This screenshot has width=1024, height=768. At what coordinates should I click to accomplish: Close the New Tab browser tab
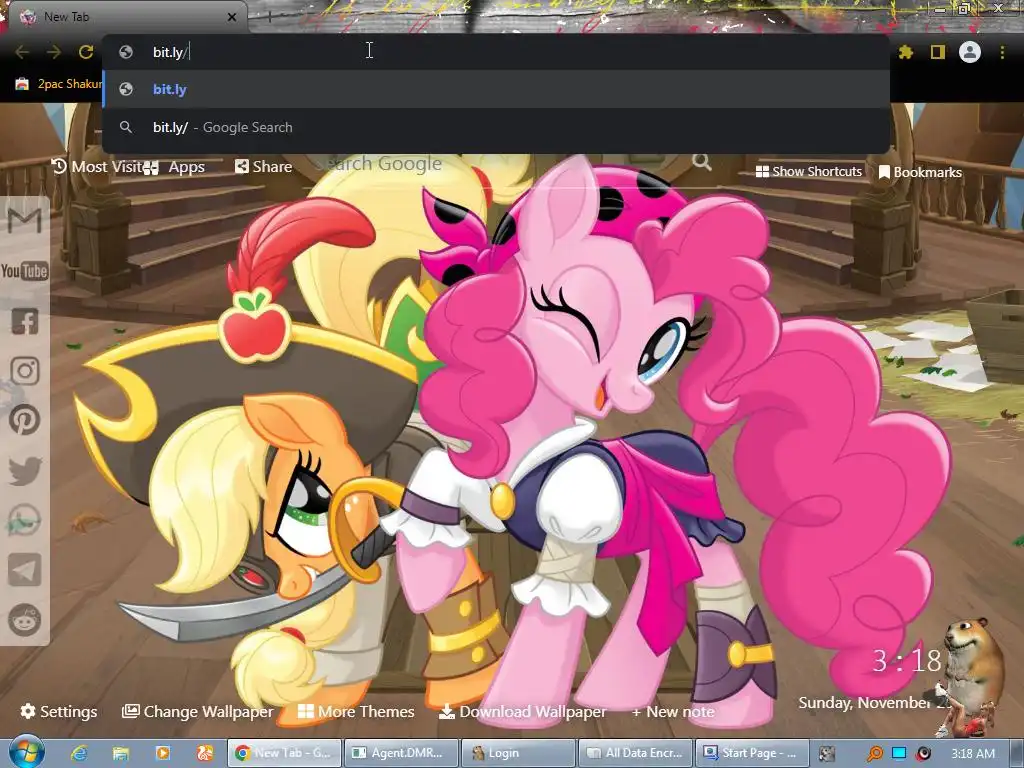tap(232, 17)
